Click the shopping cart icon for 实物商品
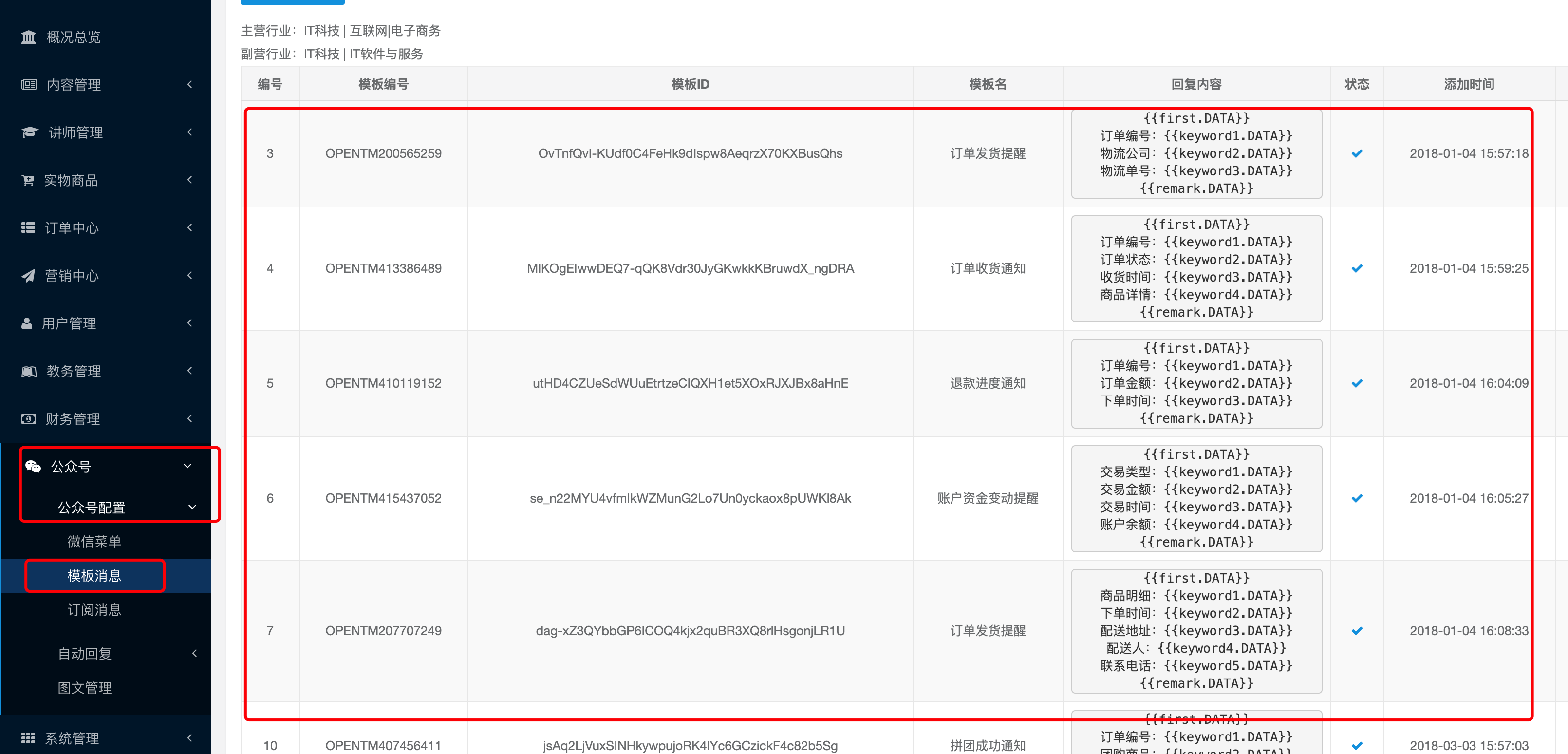 tap(28, 180)
